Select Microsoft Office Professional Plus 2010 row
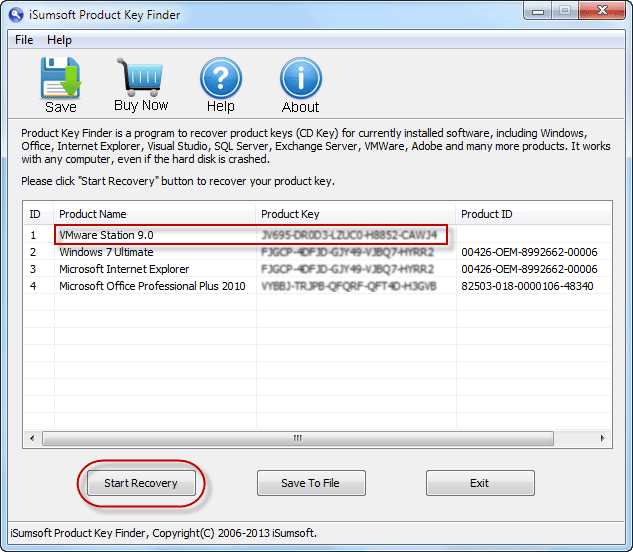The width and height of the screenshot is (633, 552). point(317,286)
